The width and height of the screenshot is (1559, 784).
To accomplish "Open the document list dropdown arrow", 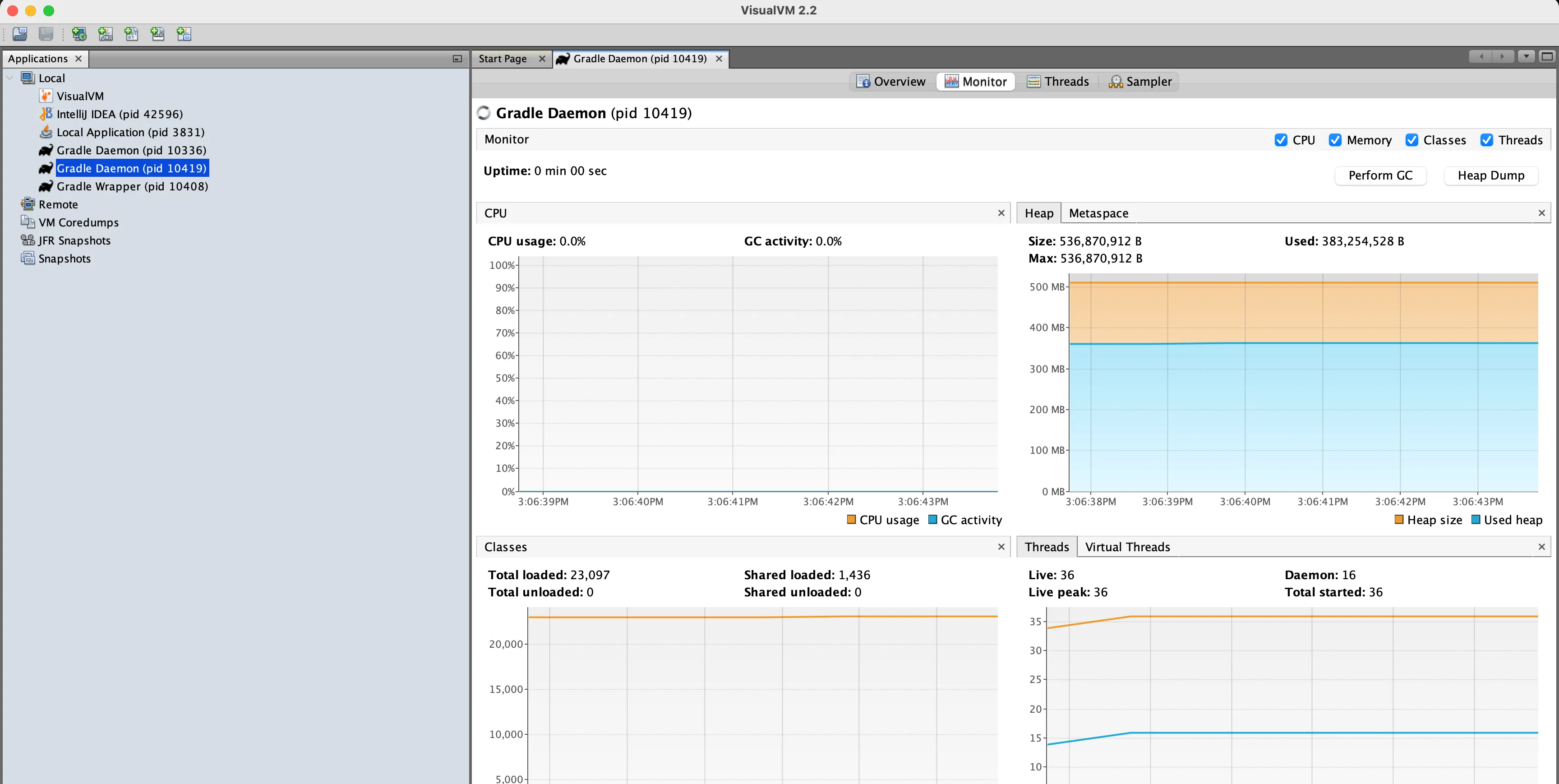I will (x=1527, y=56).
